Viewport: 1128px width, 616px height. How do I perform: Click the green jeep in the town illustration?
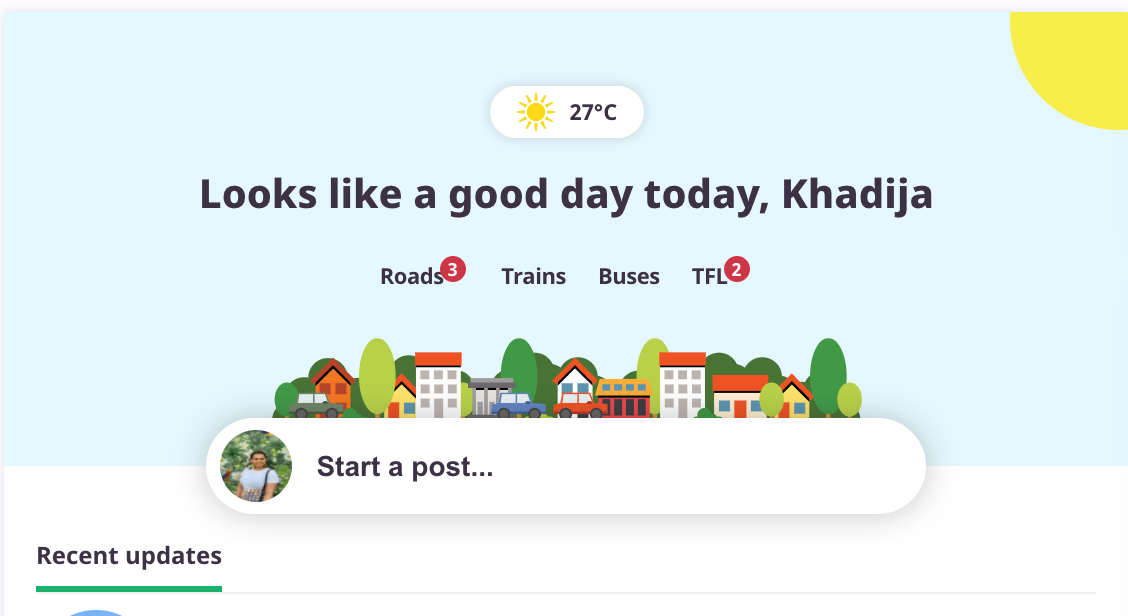(x=316, y=405)
